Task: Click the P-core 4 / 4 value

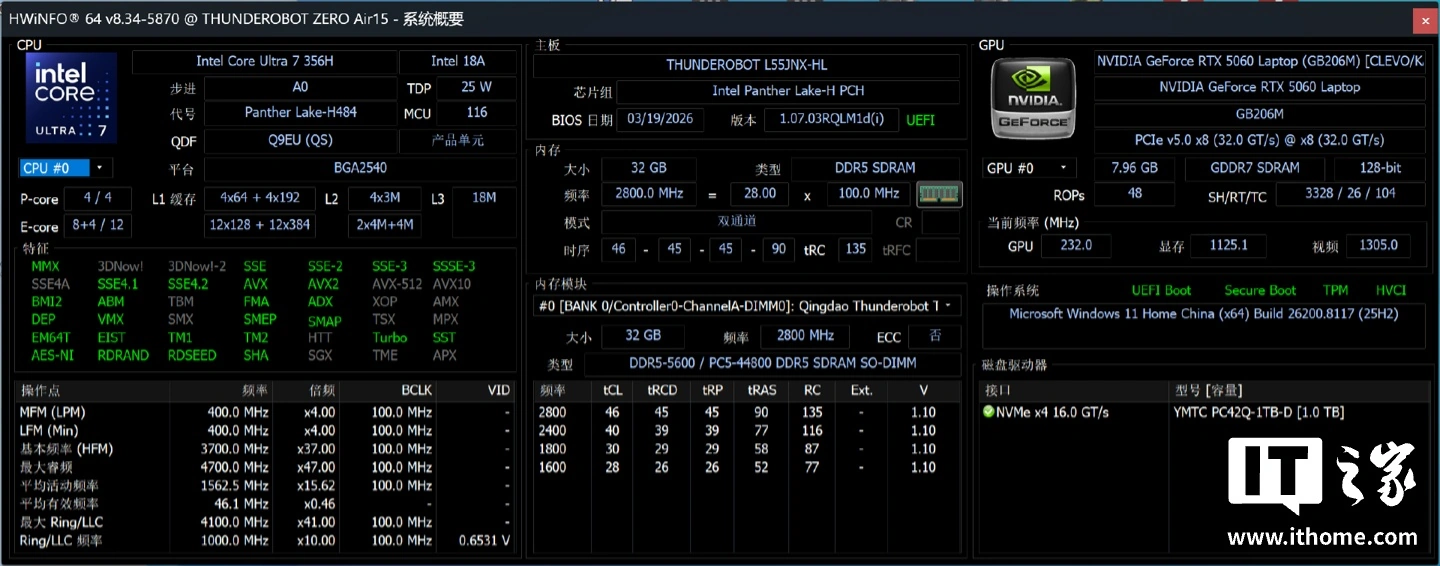Action: pos(98,198)
